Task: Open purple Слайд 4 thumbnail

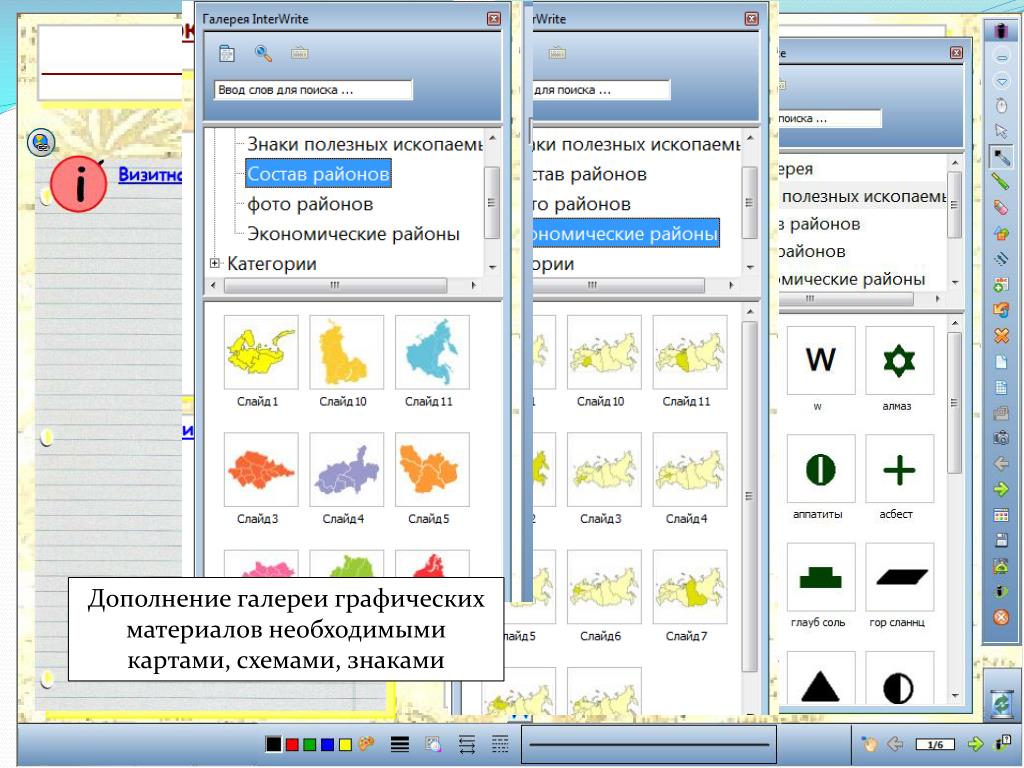Action: coord(346,470)
